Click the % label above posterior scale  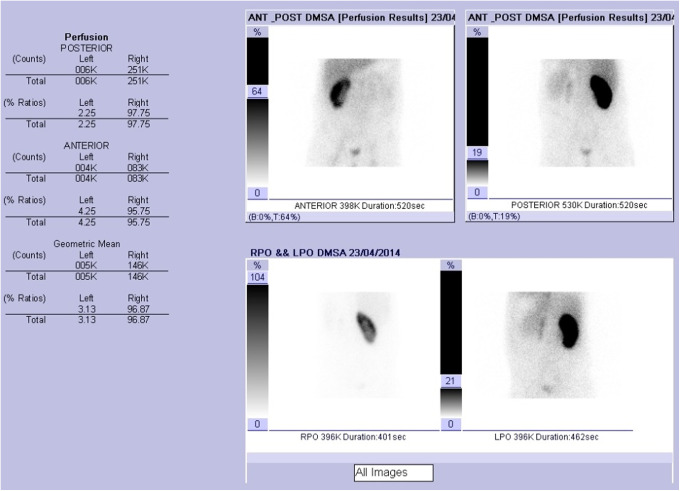pos(477,32)
